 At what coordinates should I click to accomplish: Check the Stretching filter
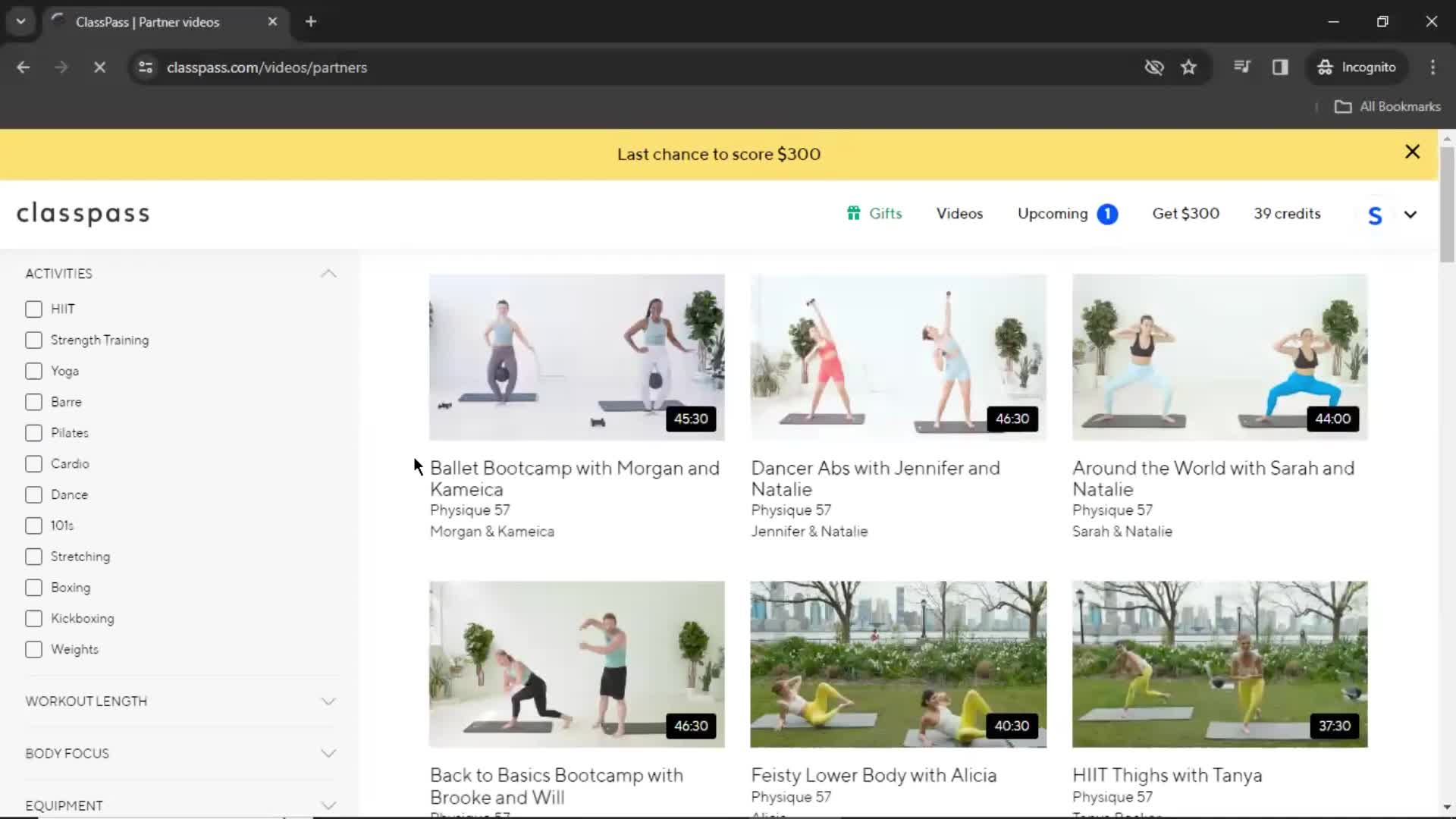[33, 557]
